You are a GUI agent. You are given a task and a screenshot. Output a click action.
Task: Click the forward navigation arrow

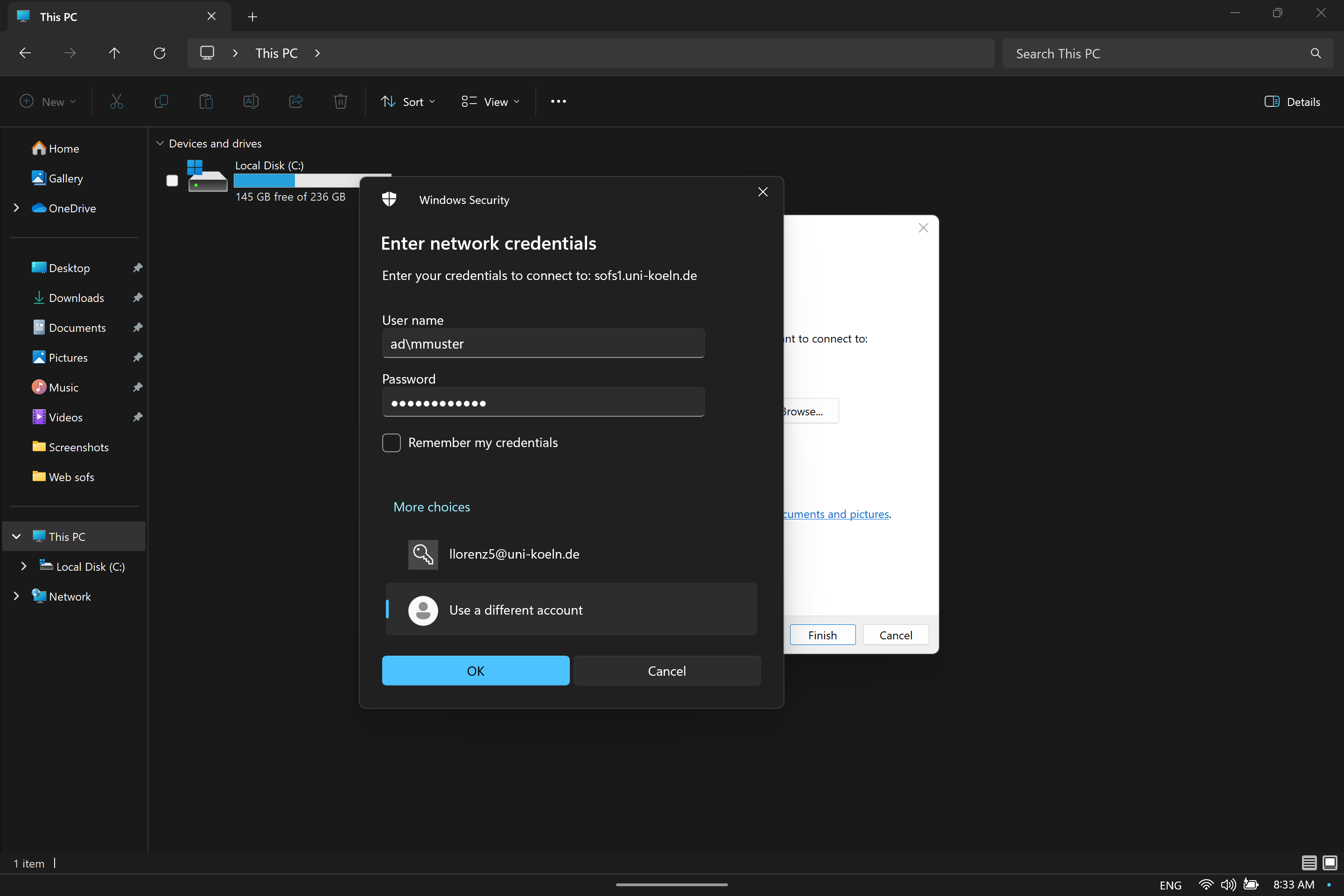pos(70,53)
